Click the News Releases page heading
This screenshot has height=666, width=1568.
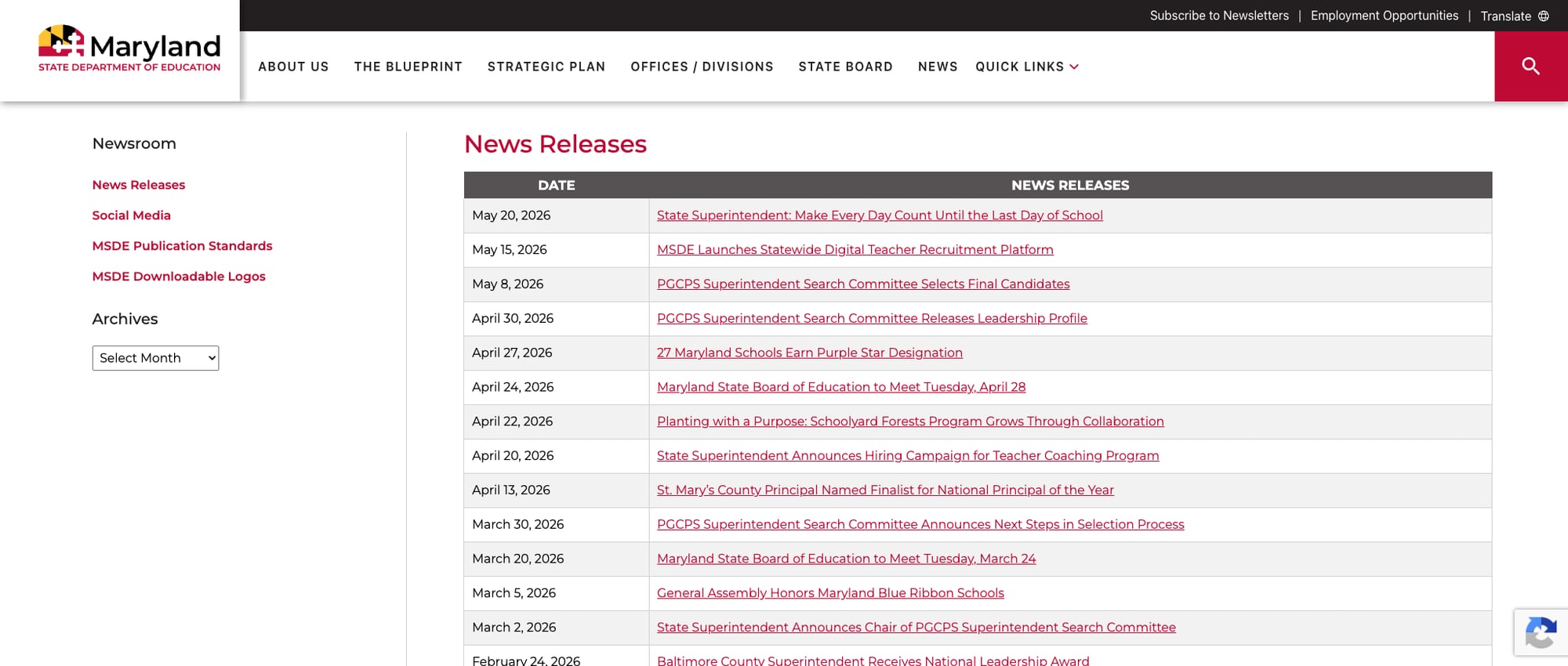pyautogui.click(x=555, y=144)
